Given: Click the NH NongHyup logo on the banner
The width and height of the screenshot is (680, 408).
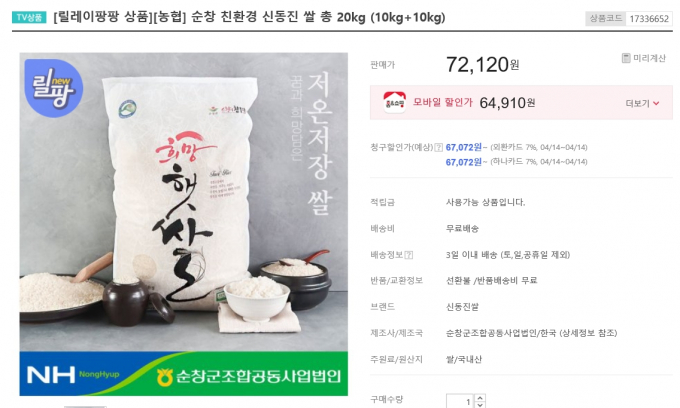Looking at the screenshot, I should (73, 374).
